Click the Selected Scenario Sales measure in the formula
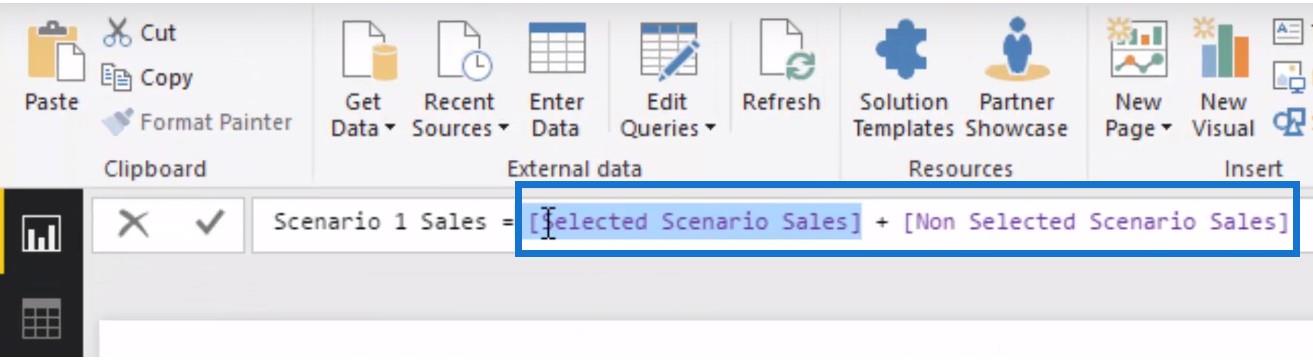The image size is (1313, 360). (x=695, y=222)
